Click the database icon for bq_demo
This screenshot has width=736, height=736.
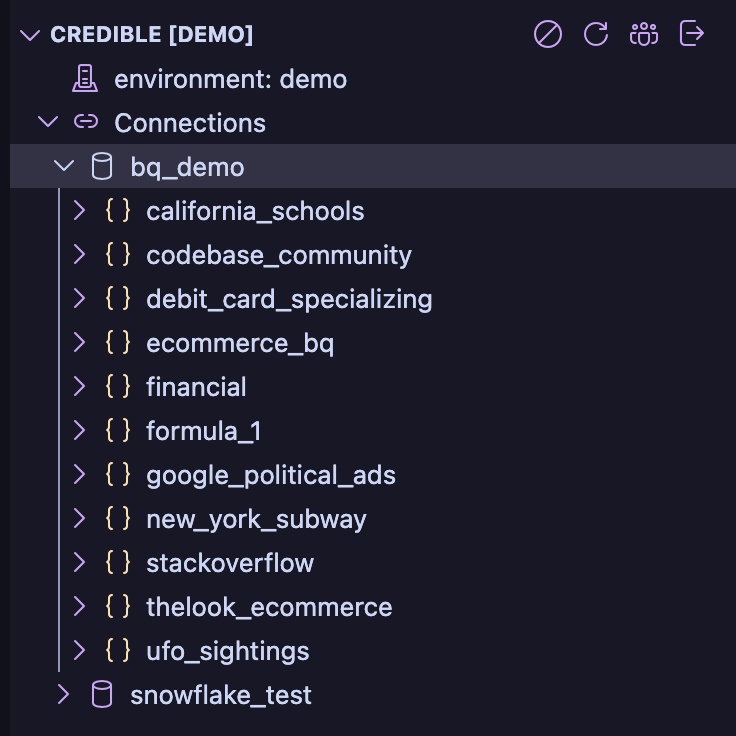[x=102, y=166]
